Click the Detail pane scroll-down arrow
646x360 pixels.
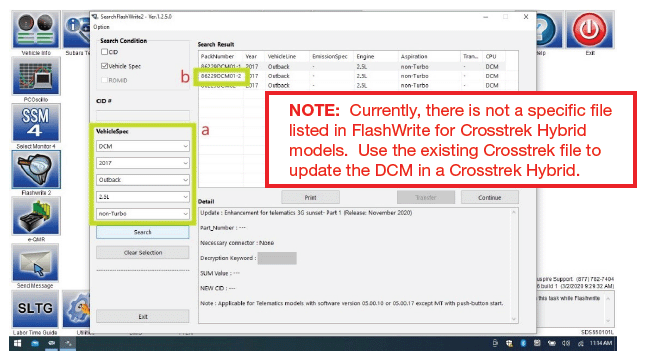tap(514, 319)
